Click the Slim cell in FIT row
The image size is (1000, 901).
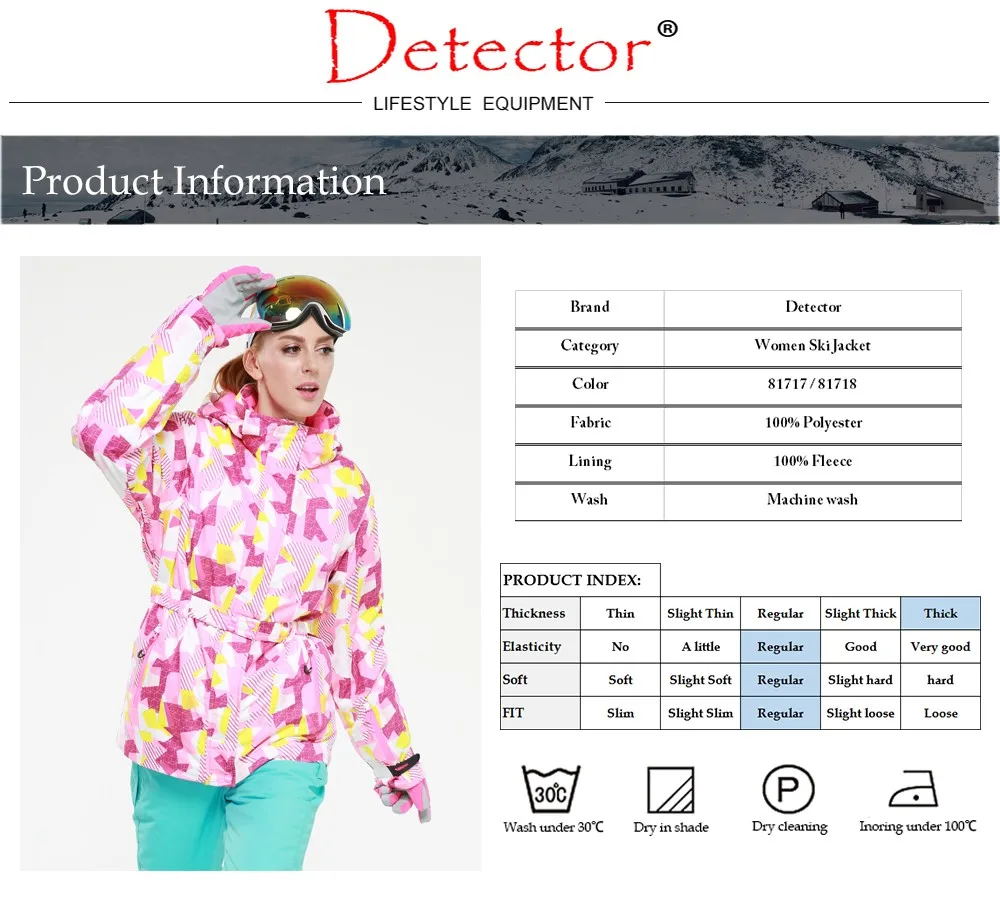[620, 713]
